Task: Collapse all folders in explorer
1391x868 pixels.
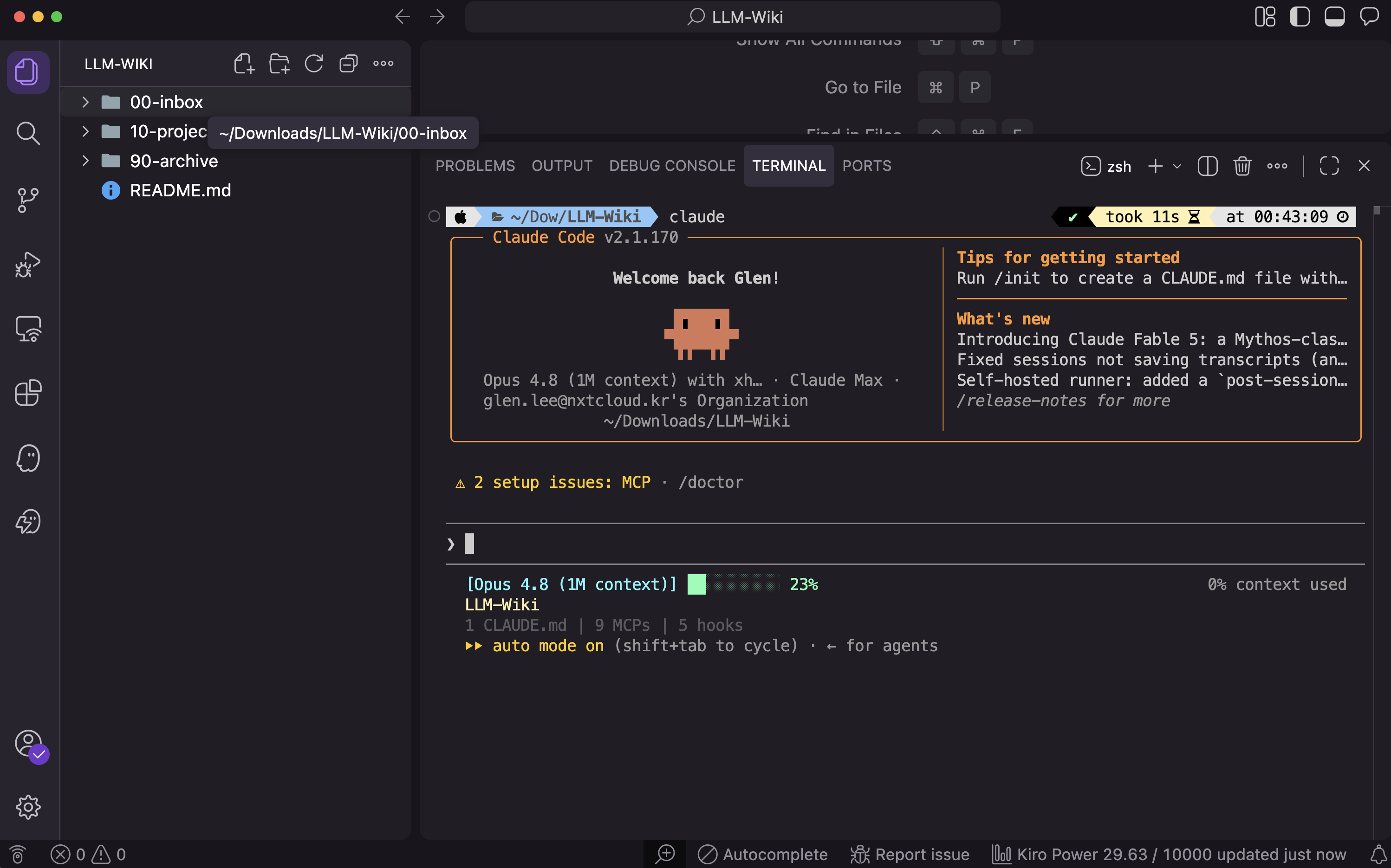Action: point(349,64)
